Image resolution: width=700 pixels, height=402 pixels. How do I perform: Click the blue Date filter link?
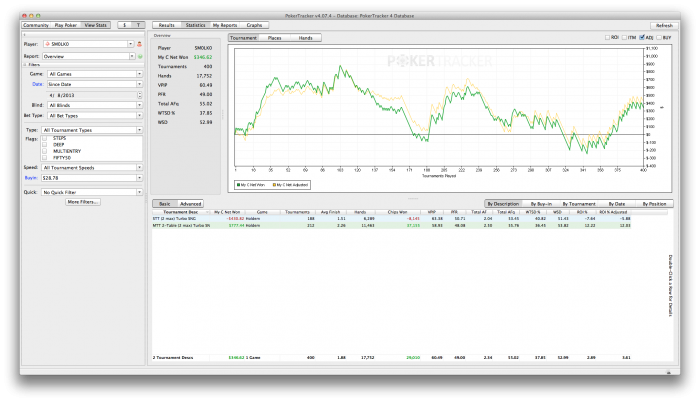point(38,84)
